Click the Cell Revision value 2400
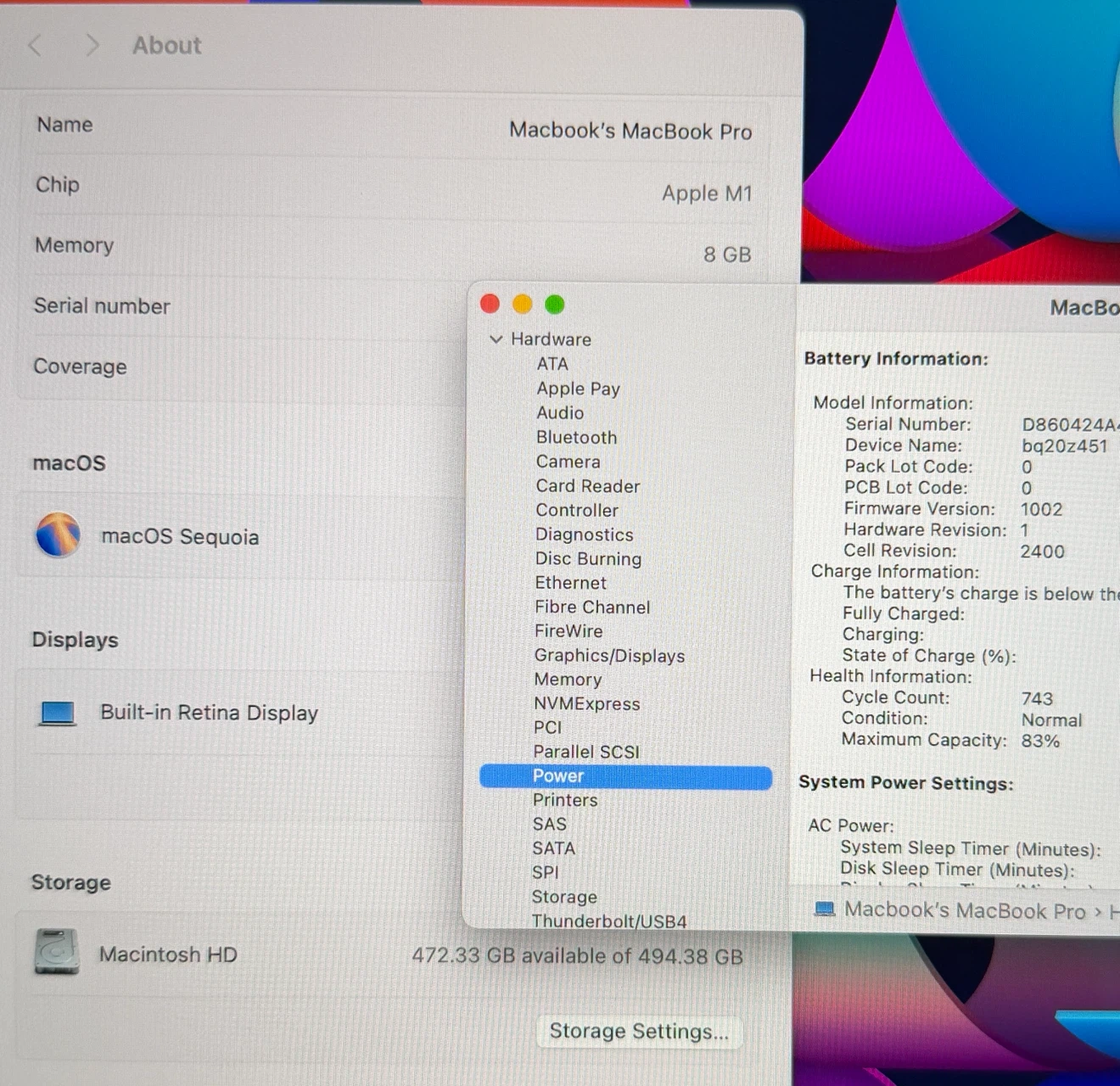1120x1086 pixels. pos(1042,551)
